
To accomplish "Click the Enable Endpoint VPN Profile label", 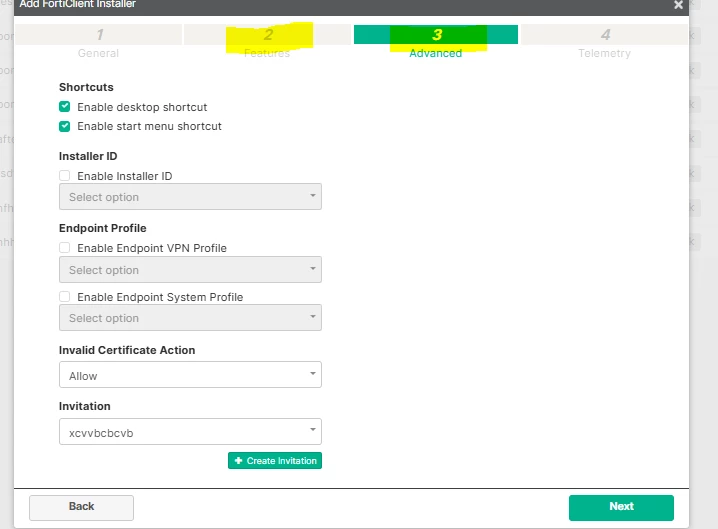I will pos(152,248).
